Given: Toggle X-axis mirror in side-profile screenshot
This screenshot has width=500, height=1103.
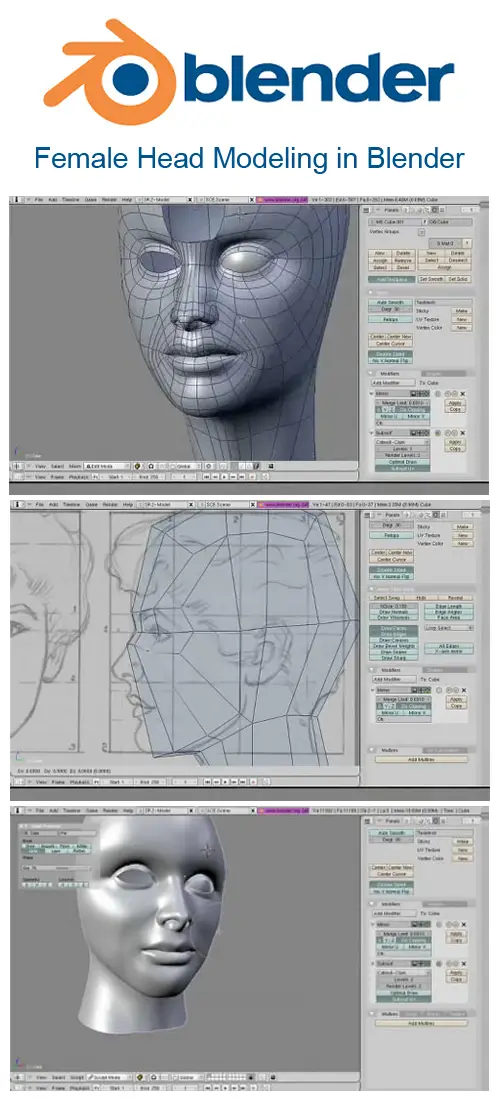Looking at the screenshot, I should (449, 651).
